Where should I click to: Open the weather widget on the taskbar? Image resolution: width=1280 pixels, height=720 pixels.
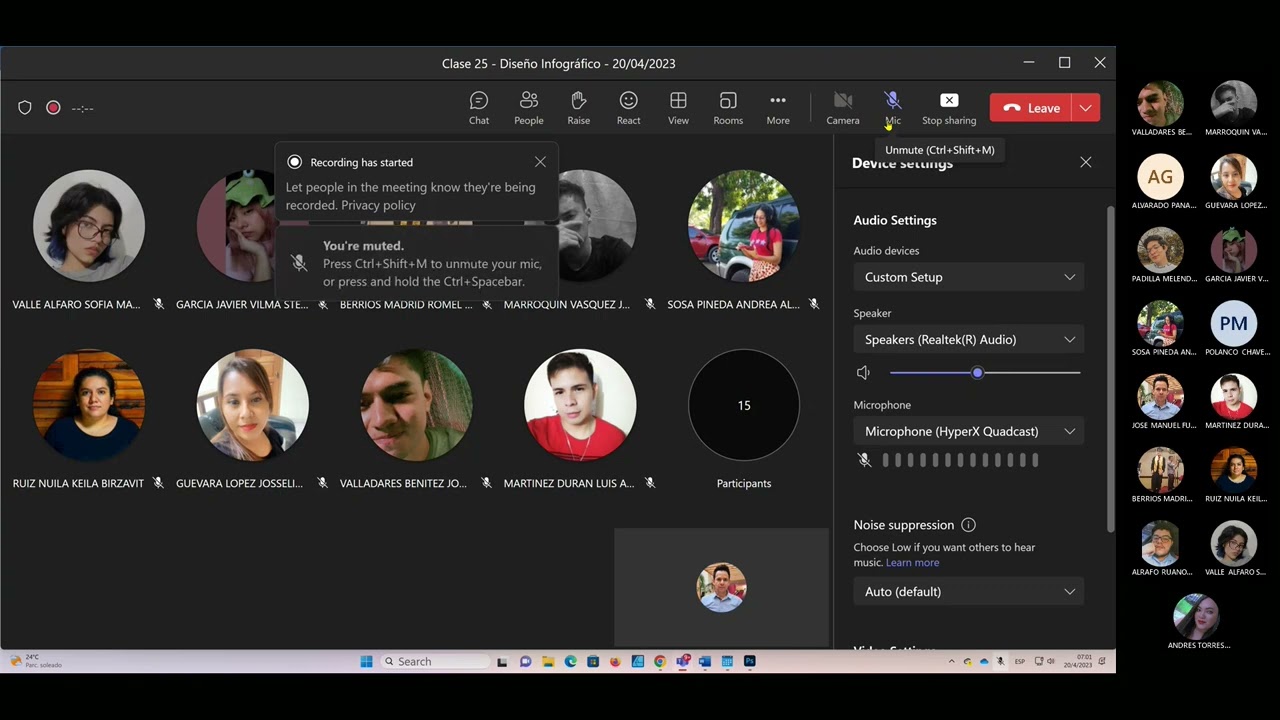coord(35,661)
